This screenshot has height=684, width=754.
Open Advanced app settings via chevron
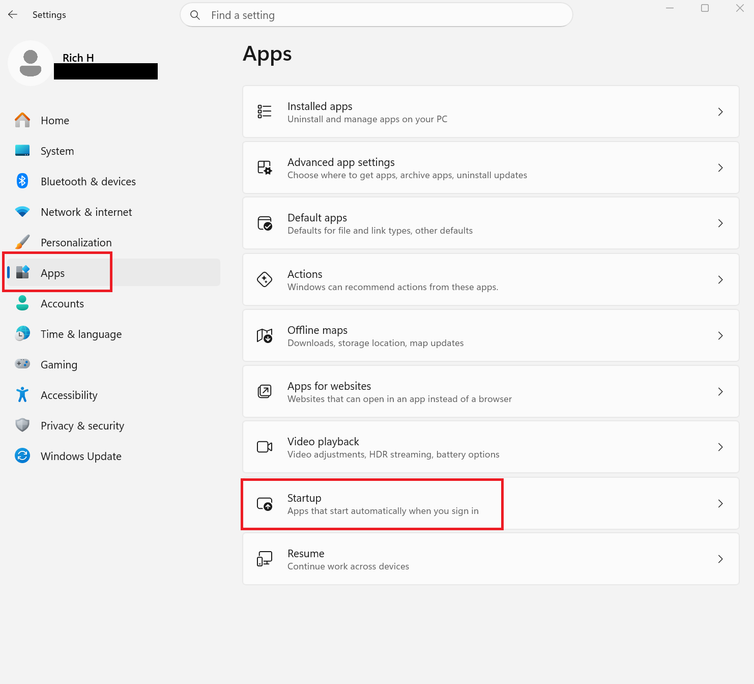[720, 167]
